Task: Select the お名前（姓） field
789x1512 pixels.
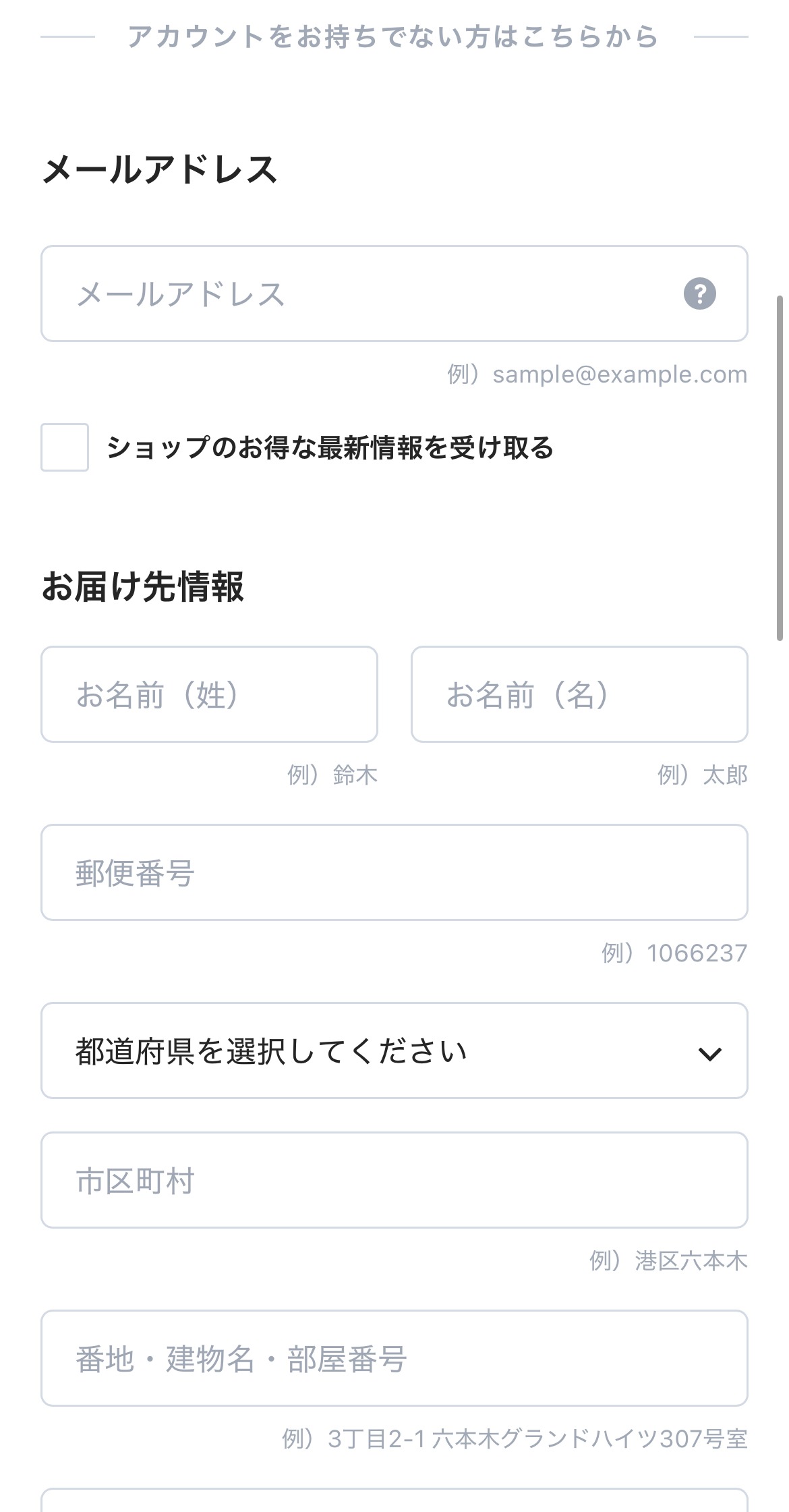Action: [x=209, y=694]
